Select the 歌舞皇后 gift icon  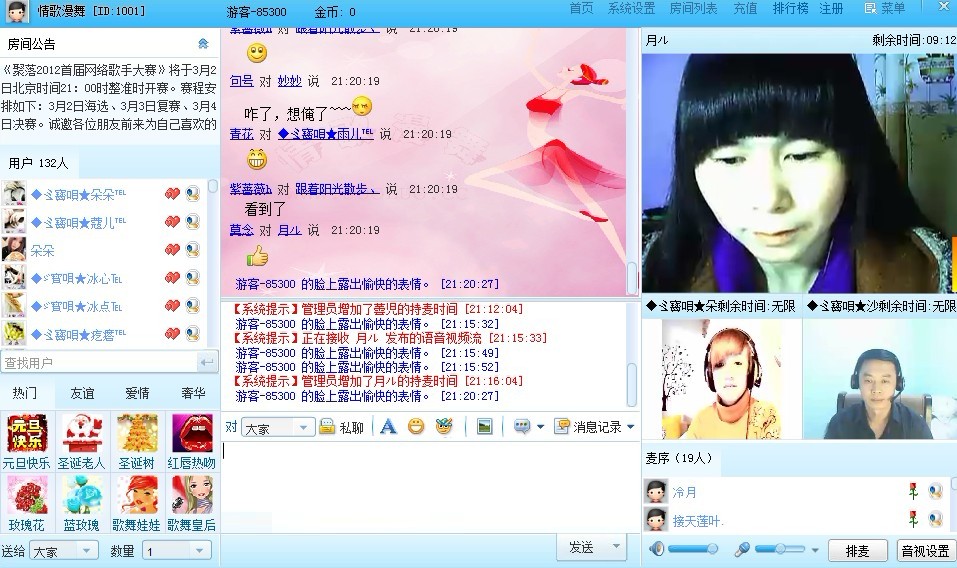(x=192, y=495)
